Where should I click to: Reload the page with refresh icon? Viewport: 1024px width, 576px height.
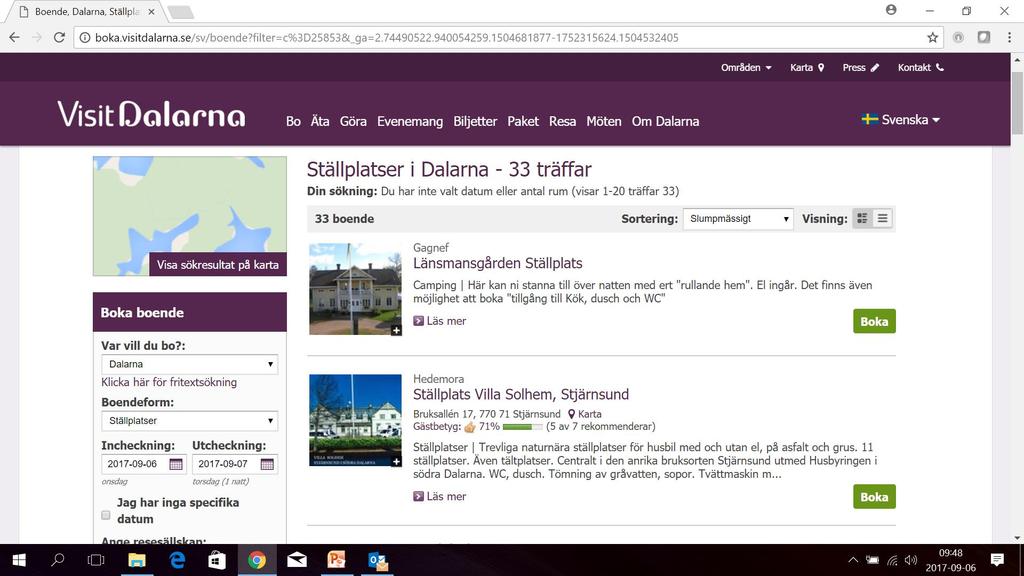click(59, 38)
